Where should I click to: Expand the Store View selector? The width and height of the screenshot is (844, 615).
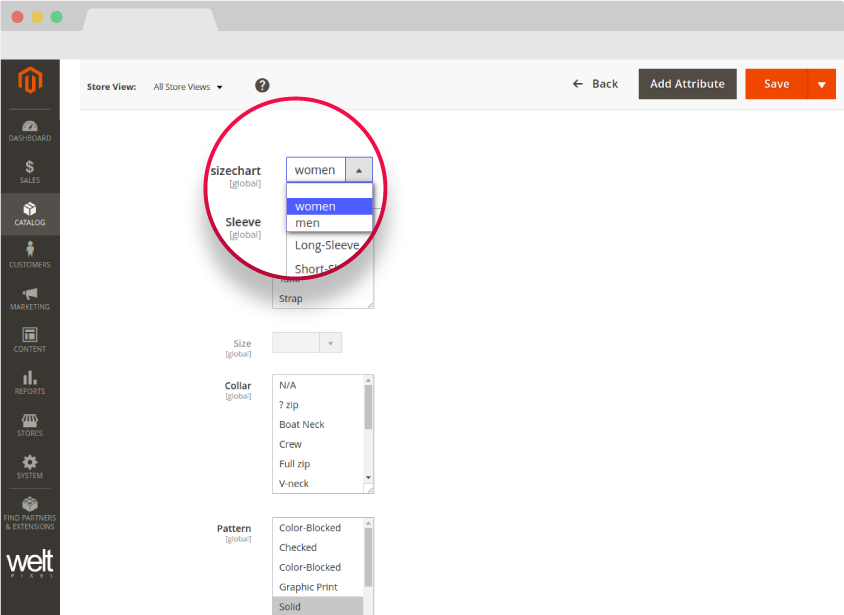(188, 87)
